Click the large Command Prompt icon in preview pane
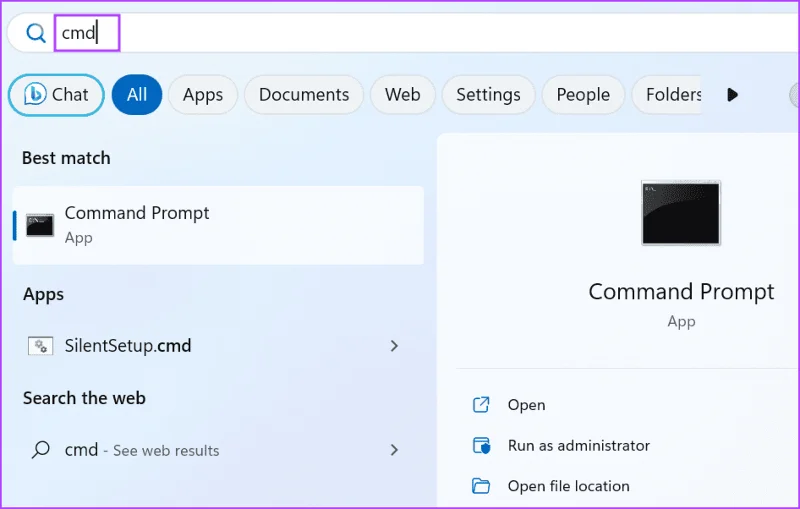 coord(681,213)
